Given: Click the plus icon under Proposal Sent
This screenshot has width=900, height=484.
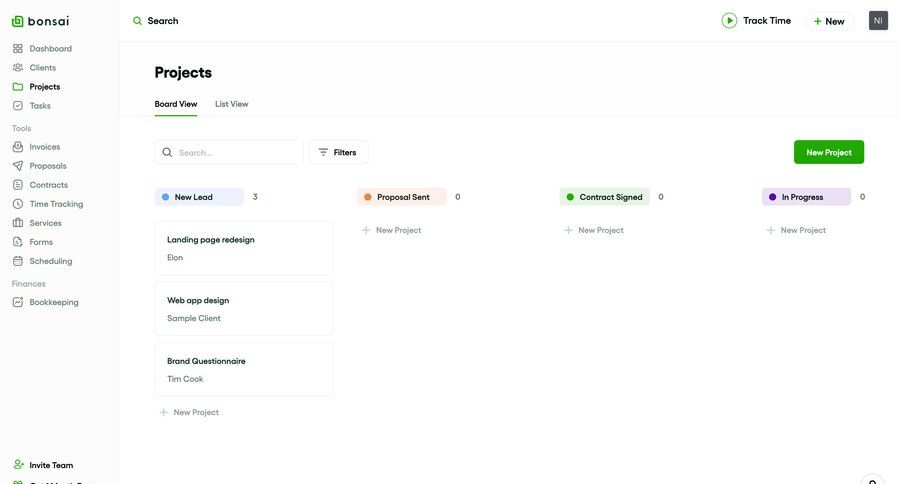Looking at the screenshot, I should [x=366, y=230].
